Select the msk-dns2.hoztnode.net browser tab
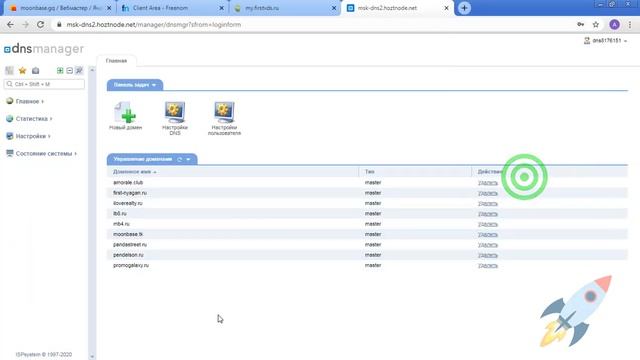The width and height of the screenshot is (640, 360). click(x=397, y=8)
